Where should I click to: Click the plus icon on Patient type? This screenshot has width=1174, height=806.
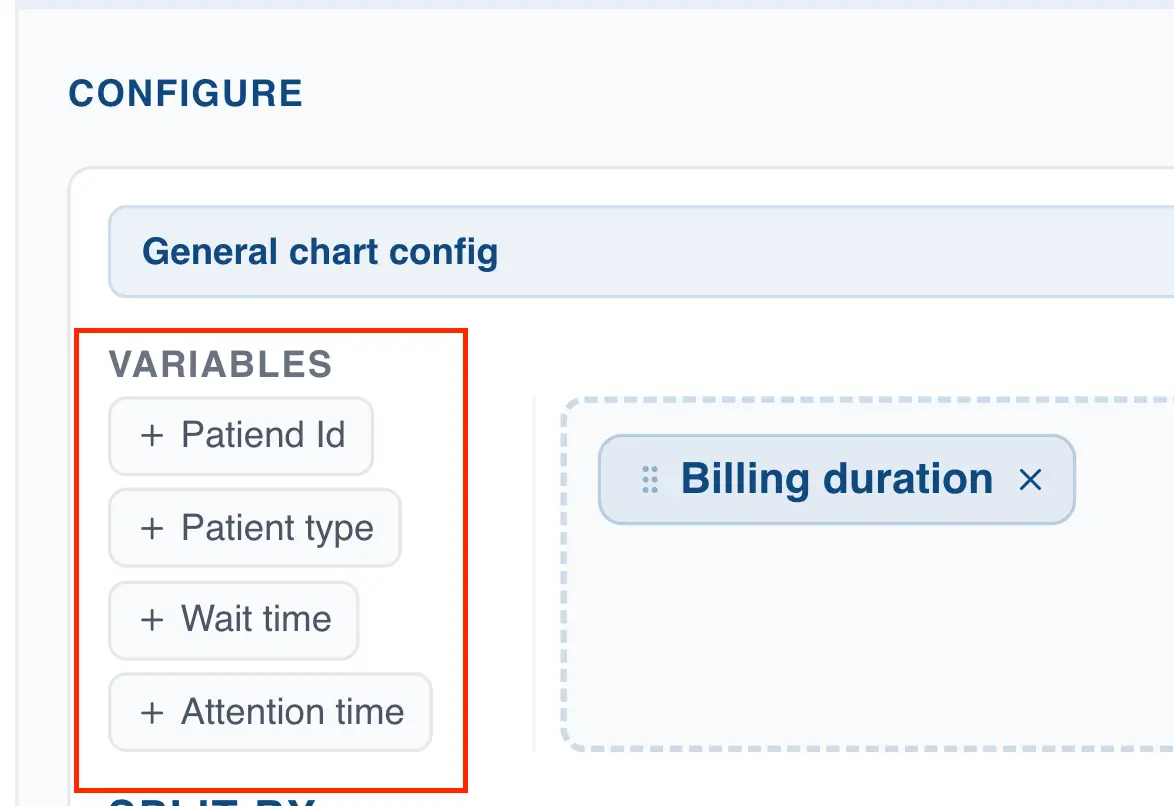(x=153, y=527)
